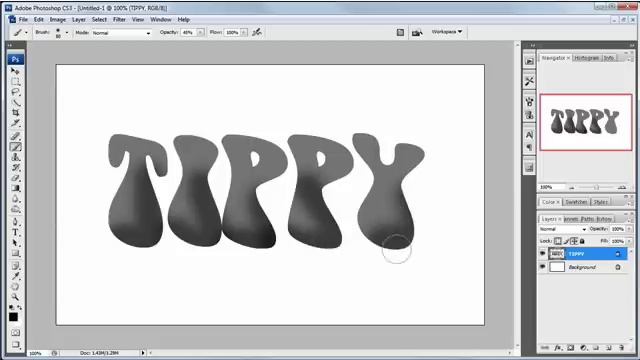Click the Ps logo atop toolbox
Screen dimensions: 640x360
click(16, 59)
